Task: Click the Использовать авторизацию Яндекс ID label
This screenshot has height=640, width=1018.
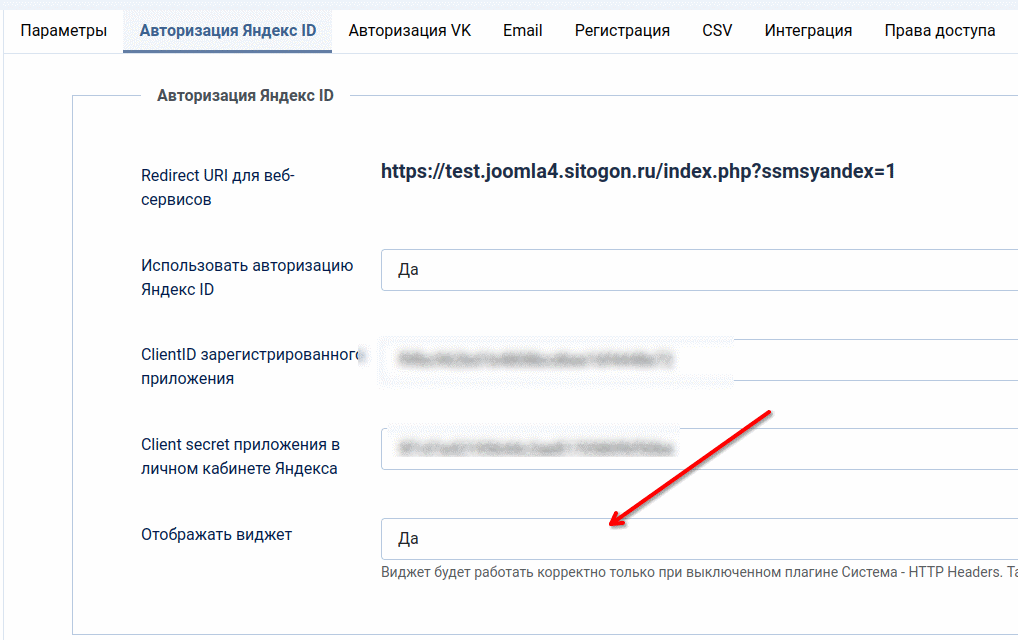Action: point(247,277)
